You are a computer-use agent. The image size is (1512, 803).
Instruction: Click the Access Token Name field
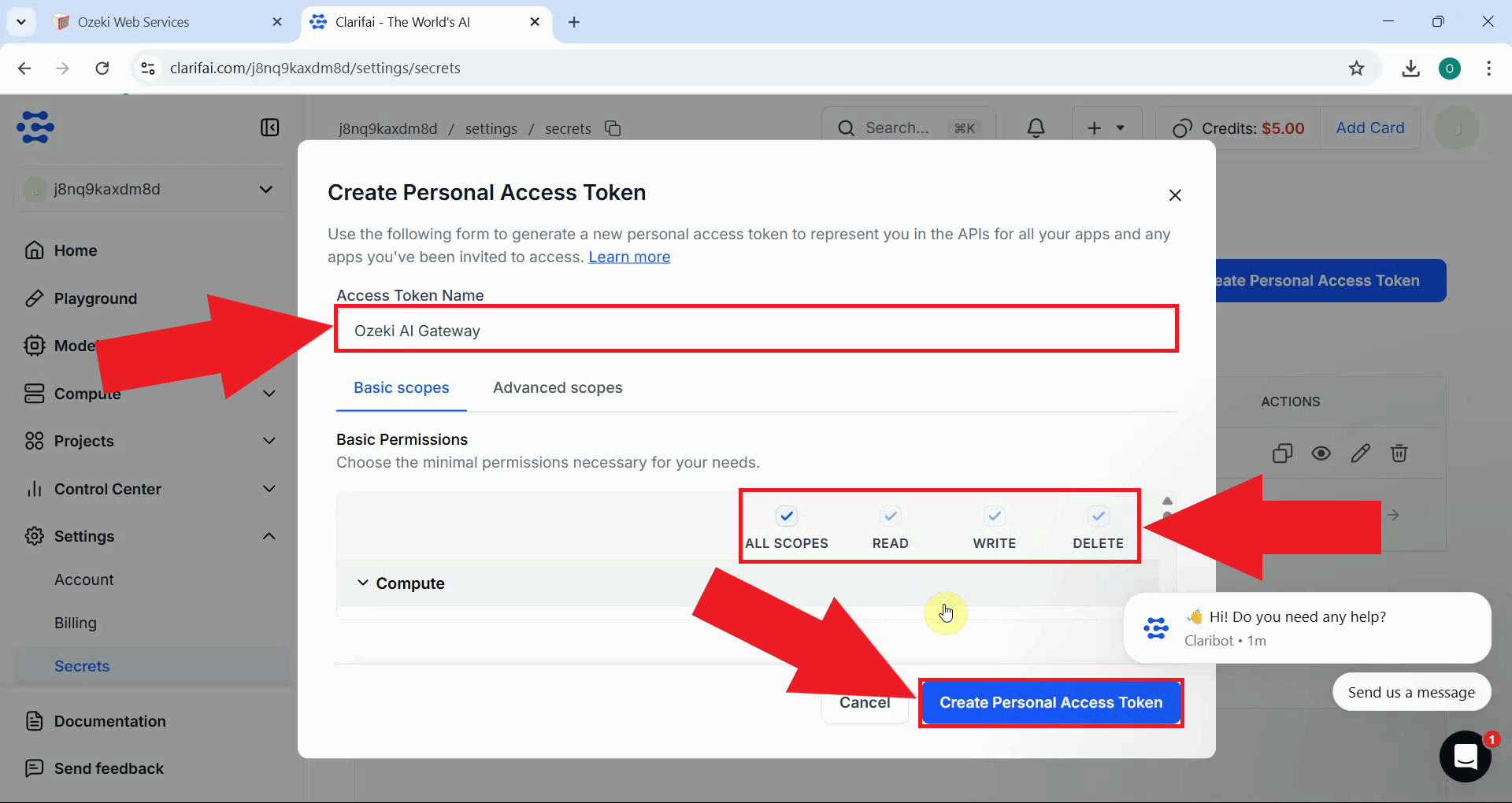pyautogui.click(x=756, y=329)
